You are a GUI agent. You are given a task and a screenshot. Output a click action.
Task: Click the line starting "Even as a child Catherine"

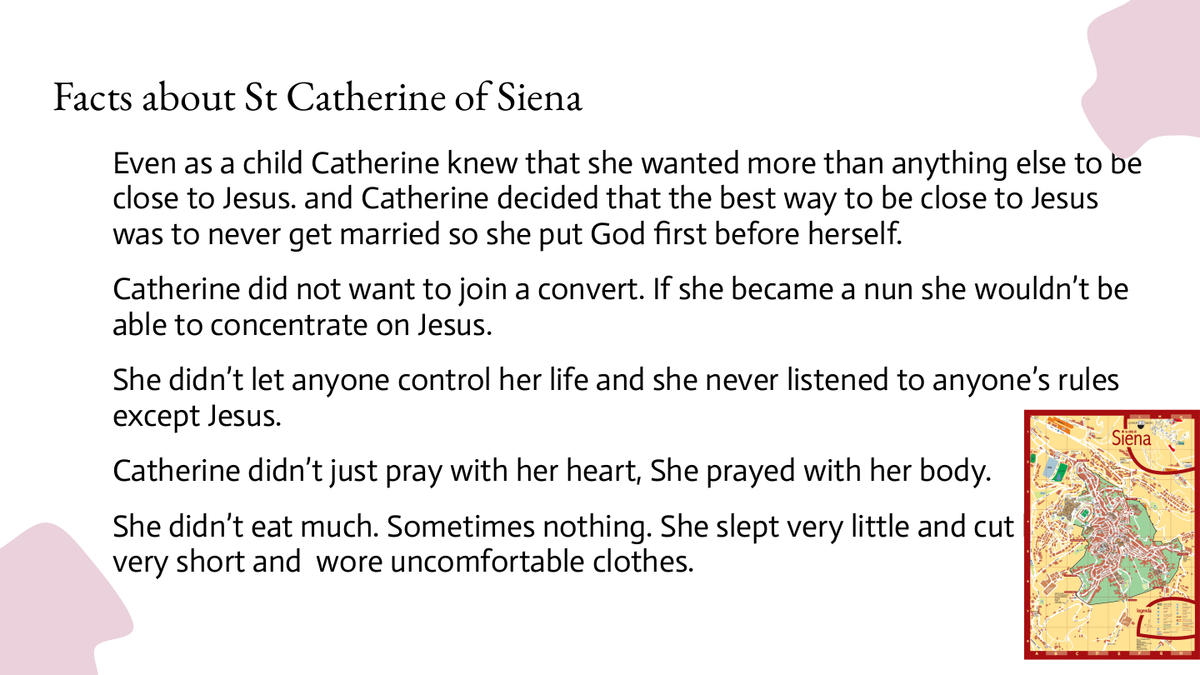click(x=628, y=163)
